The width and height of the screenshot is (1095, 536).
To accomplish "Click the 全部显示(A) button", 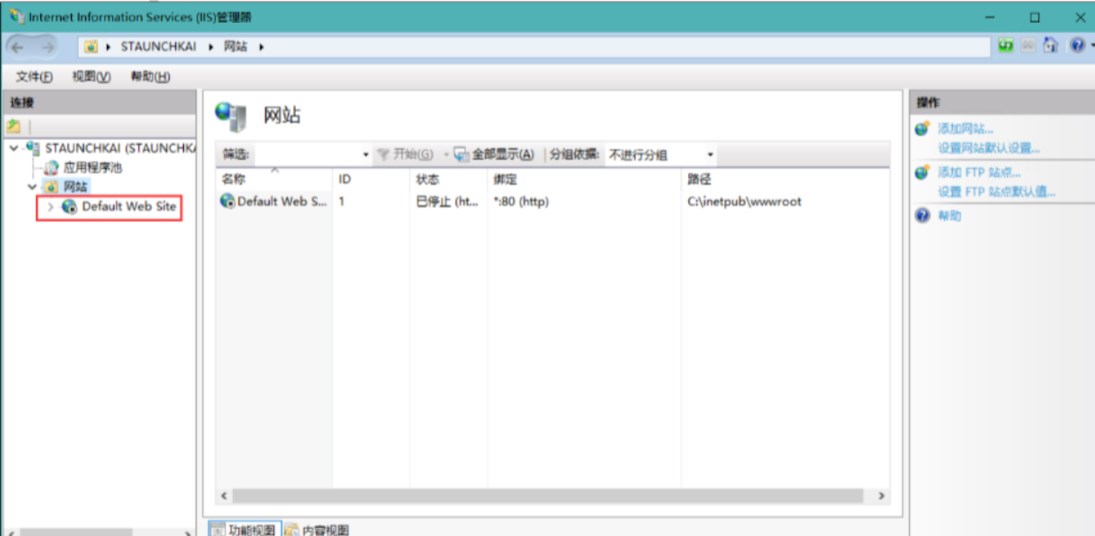I will click(494, 154).
